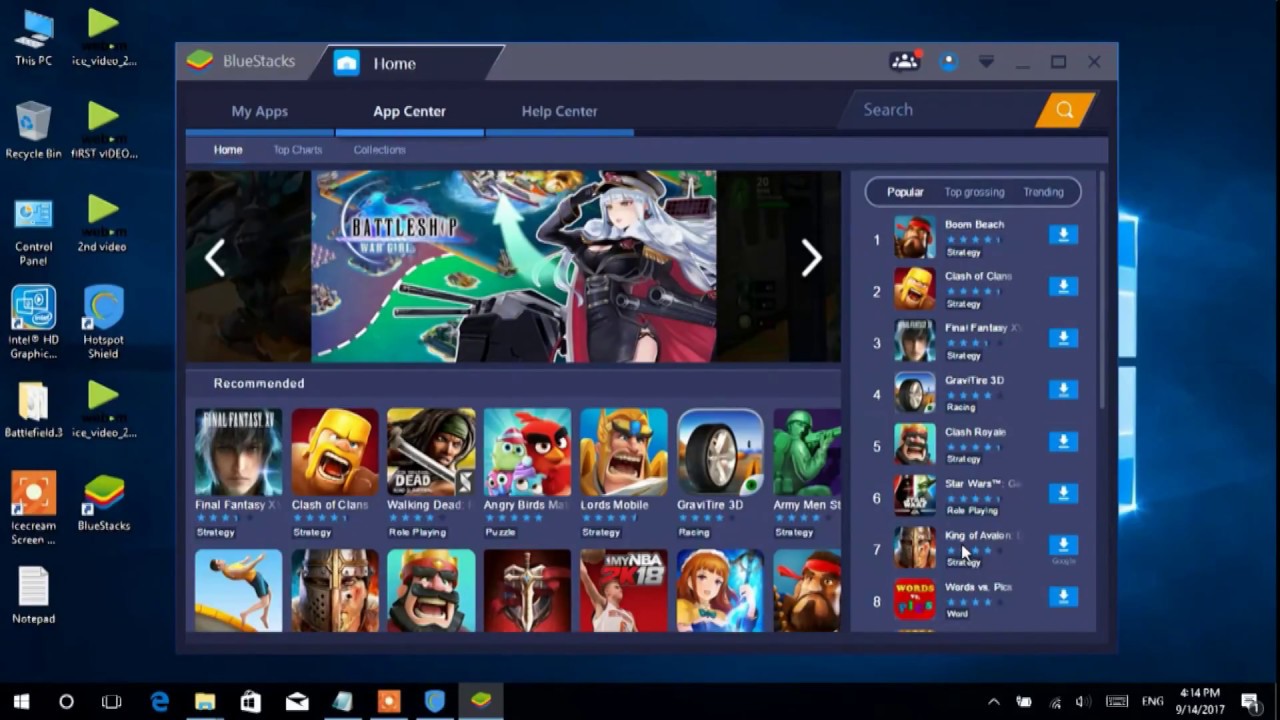Open volume control in system tray

pos(1081,702)
